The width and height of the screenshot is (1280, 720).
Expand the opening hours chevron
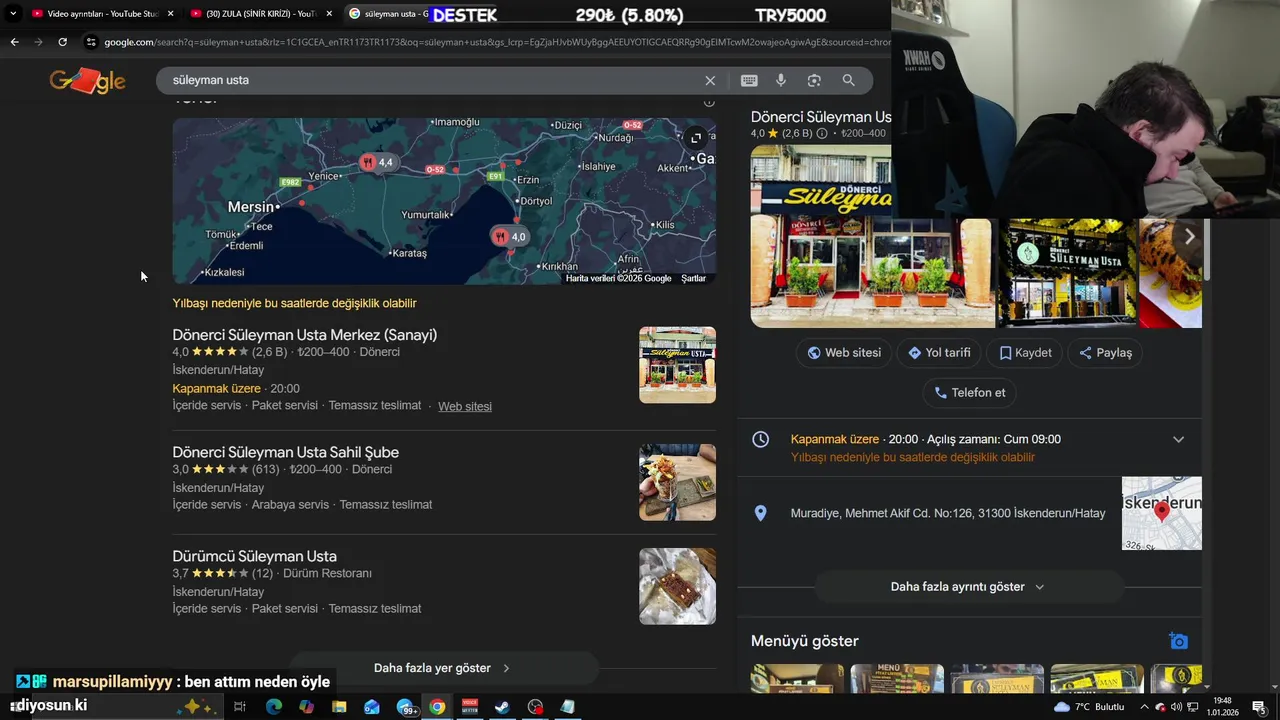[1178, 440]
